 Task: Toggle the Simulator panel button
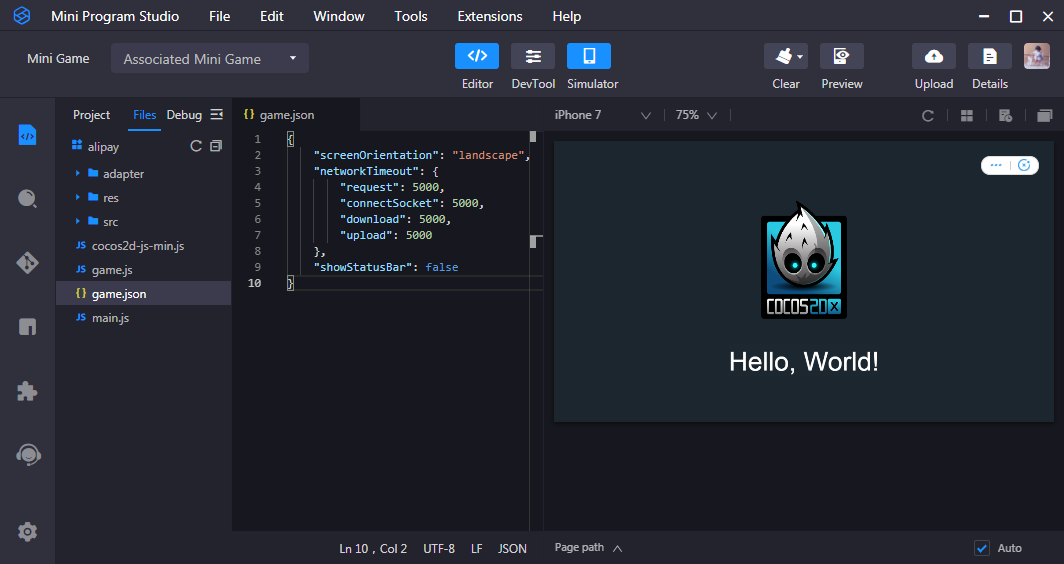click(x=588, y=56)
